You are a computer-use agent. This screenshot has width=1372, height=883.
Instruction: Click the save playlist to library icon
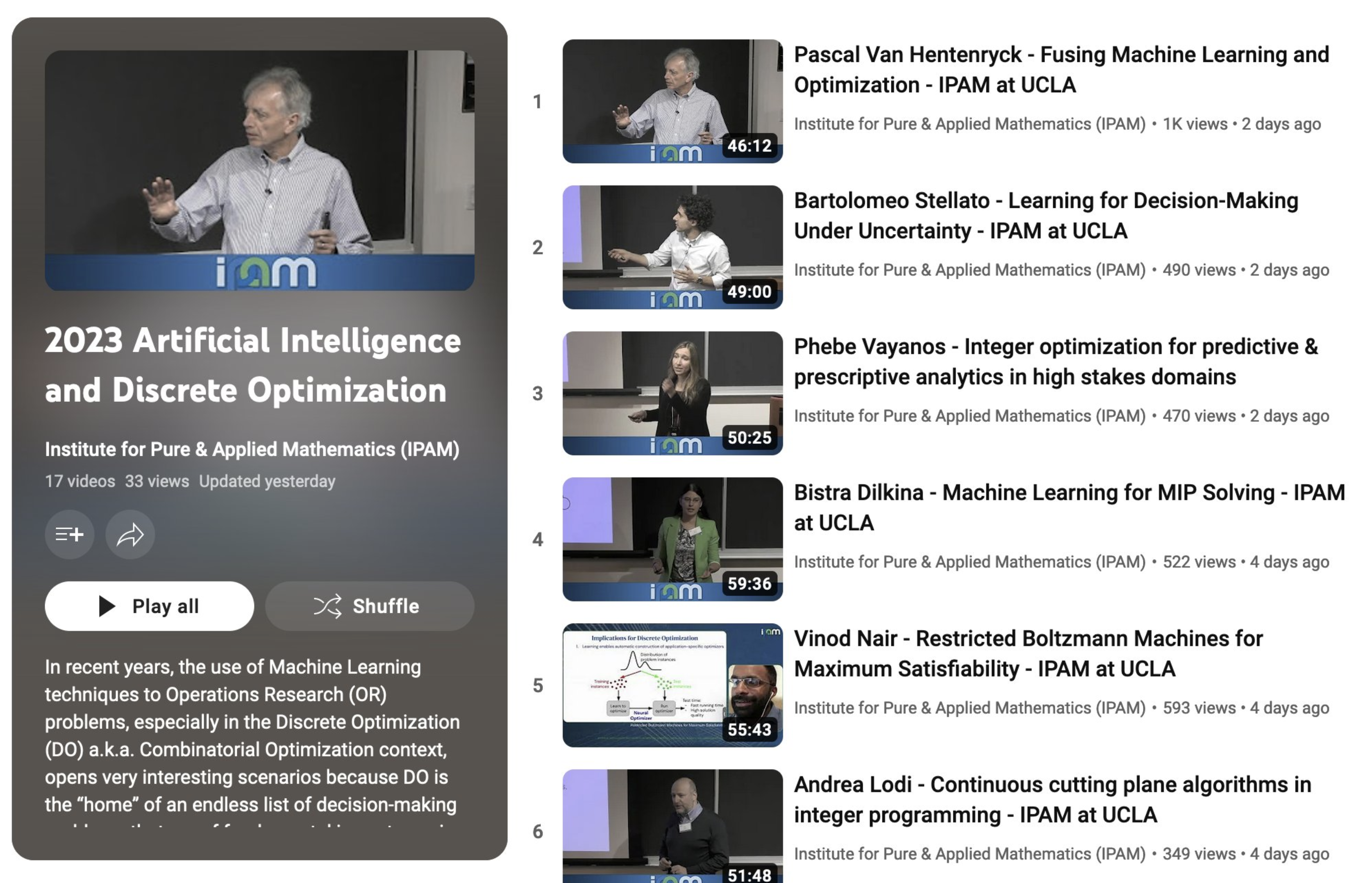69,535
